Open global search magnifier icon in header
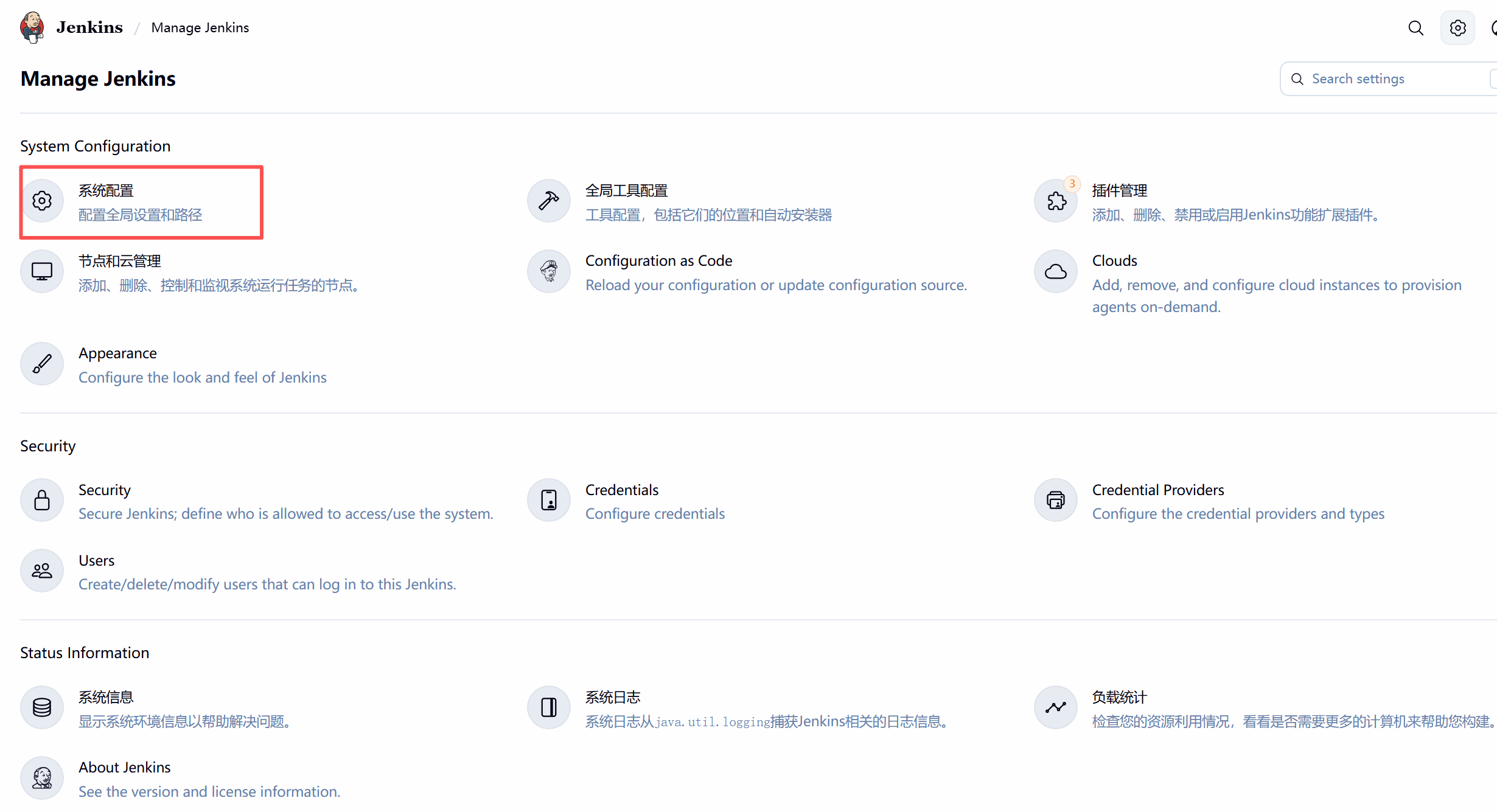 pyautogui.click(x=1416, y=28)
